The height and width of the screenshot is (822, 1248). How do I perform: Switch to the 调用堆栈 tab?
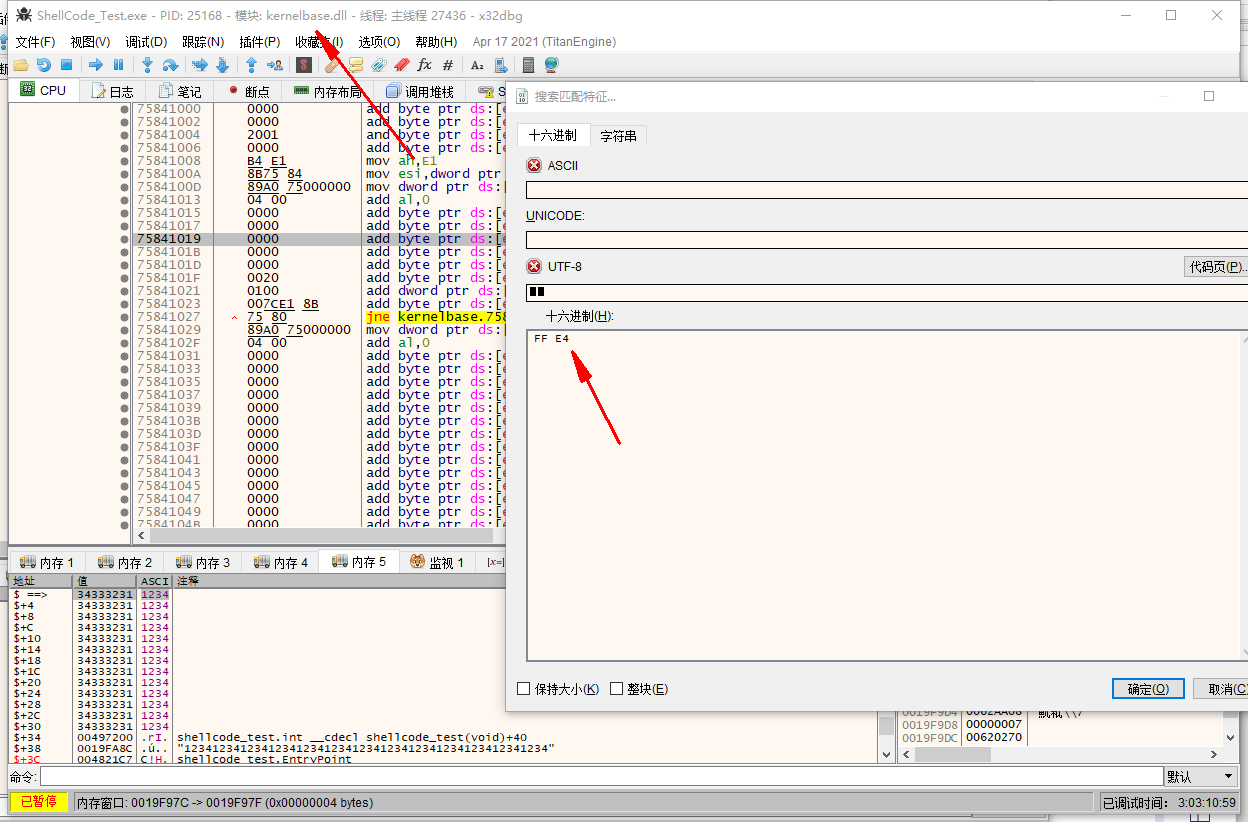pos(420,91)
